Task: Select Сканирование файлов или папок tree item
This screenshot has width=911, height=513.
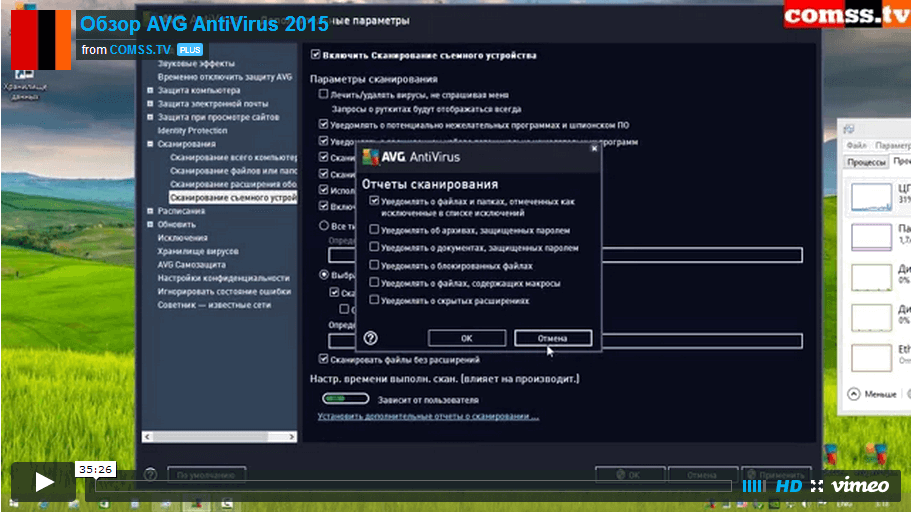Action: [234, 171]
